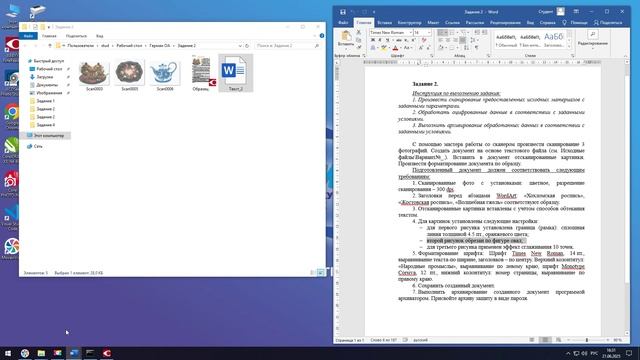Image resolution: width=640 pixels, height=360 pixels.
Task: Go up one folder level in File Explorer
Action: 50,46
